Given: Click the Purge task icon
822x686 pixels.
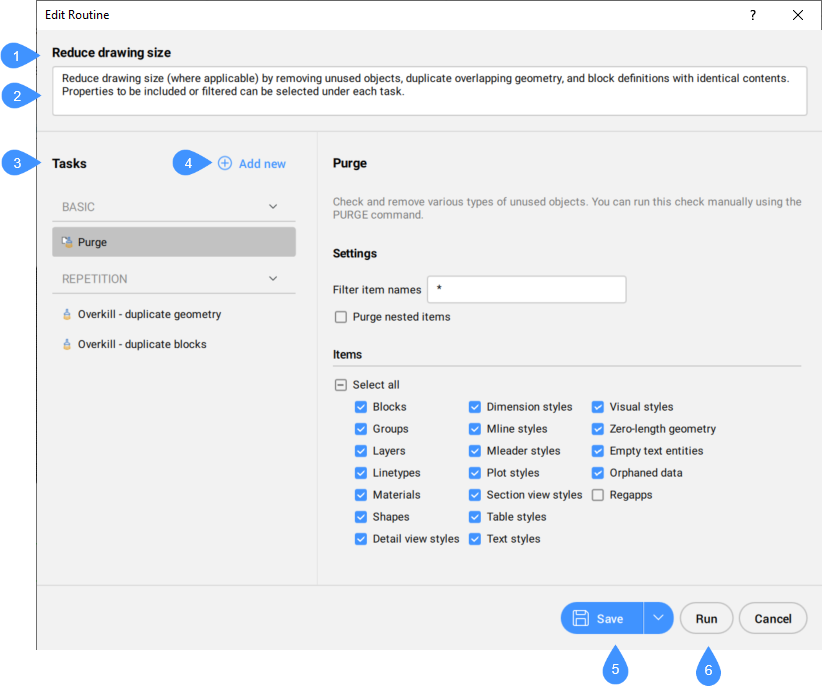Looking at the screenshot, I should click(x=66, y=242).
